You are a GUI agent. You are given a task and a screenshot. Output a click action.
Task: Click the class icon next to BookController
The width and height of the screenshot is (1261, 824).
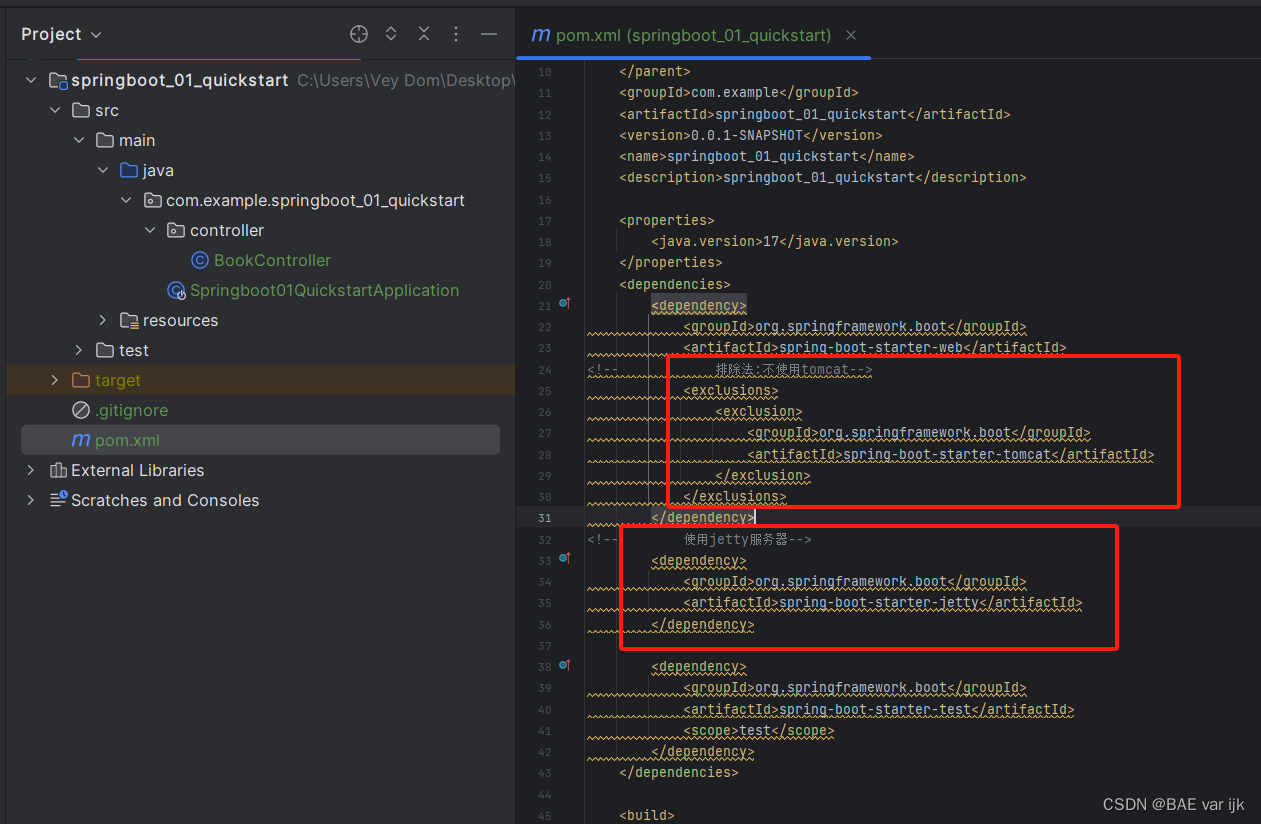pyautogui.click(x=198, y=260)
